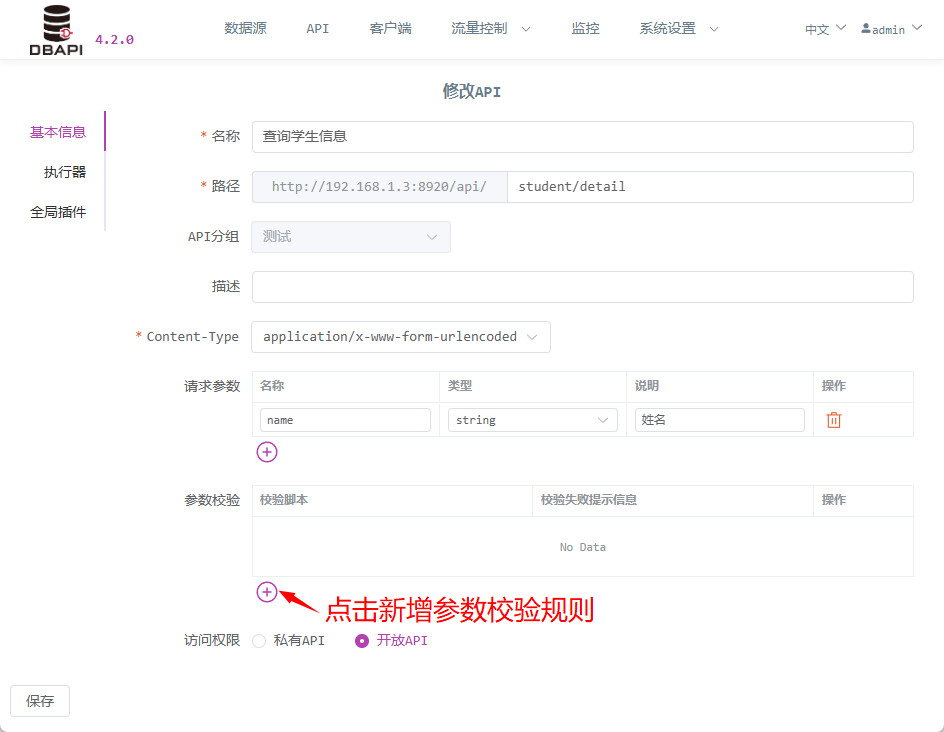The height and width of the screenshot is (732, 944).
Task: Open the 中文 language selector
Action: (825, 29)
